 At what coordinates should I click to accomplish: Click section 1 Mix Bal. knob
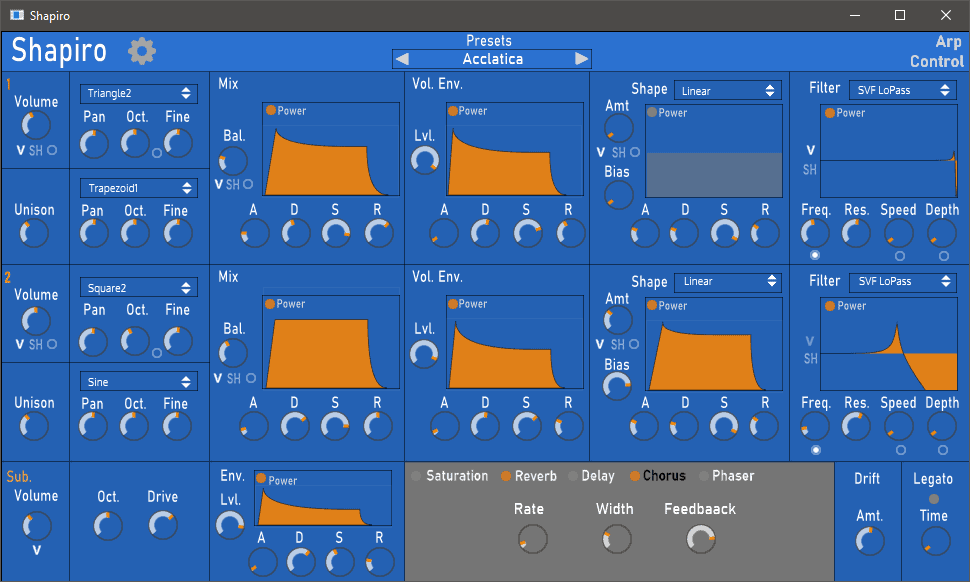[233, 161]
